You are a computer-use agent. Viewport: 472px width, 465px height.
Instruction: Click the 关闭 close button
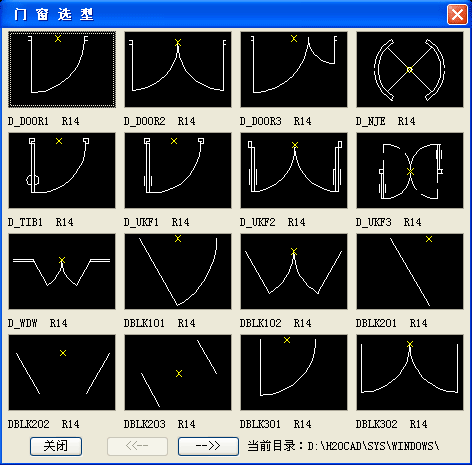pyautogui.click(x=56, y=446)
